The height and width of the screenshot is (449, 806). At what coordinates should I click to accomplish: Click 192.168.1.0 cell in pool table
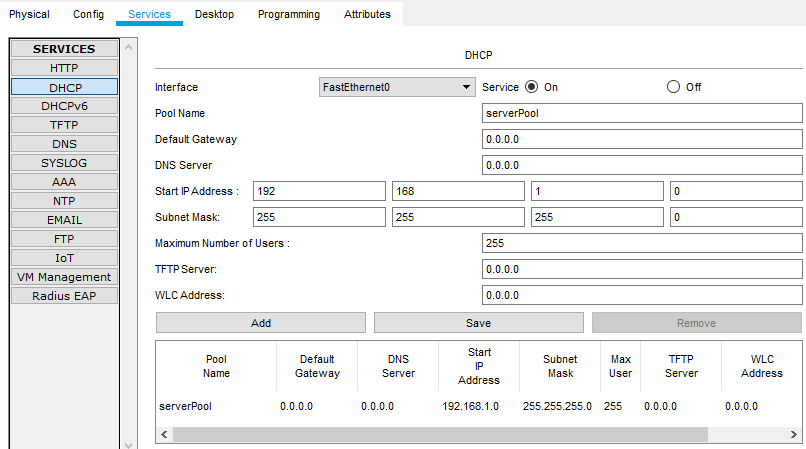(x=470, y=406)
